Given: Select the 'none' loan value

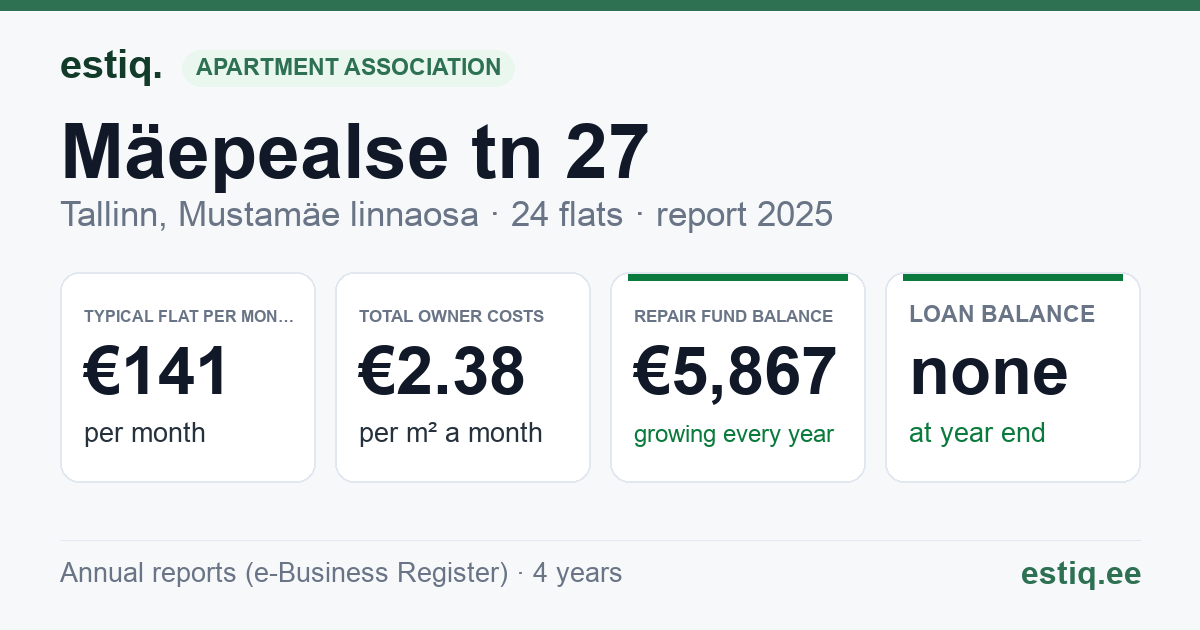Looking at the screenshot, I should pyautogui.click(x=988, y=372).
